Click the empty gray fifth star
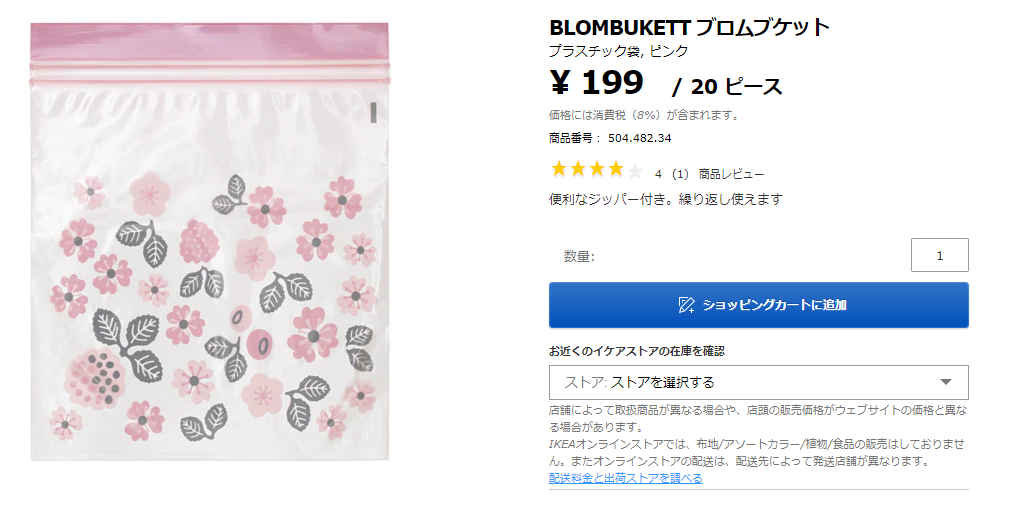The image size is (1033, 523). pos(634,170)
